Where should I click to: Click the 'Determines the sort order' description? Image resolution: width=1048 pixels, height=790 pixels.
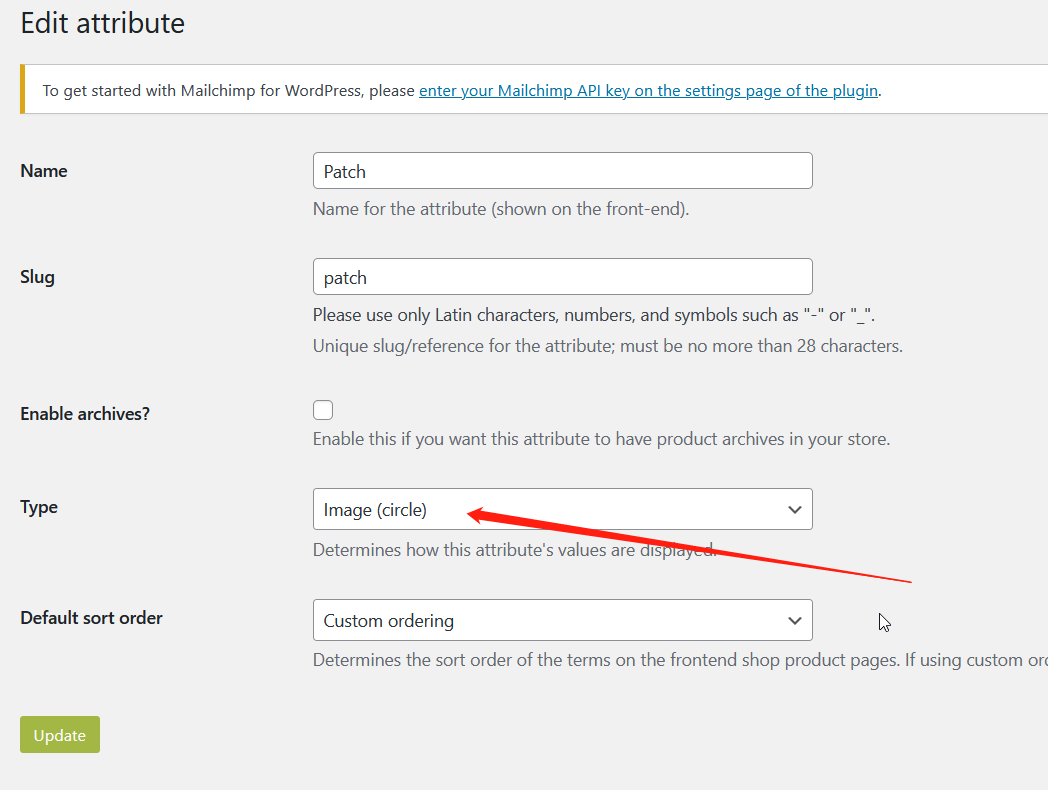point(680,660)
